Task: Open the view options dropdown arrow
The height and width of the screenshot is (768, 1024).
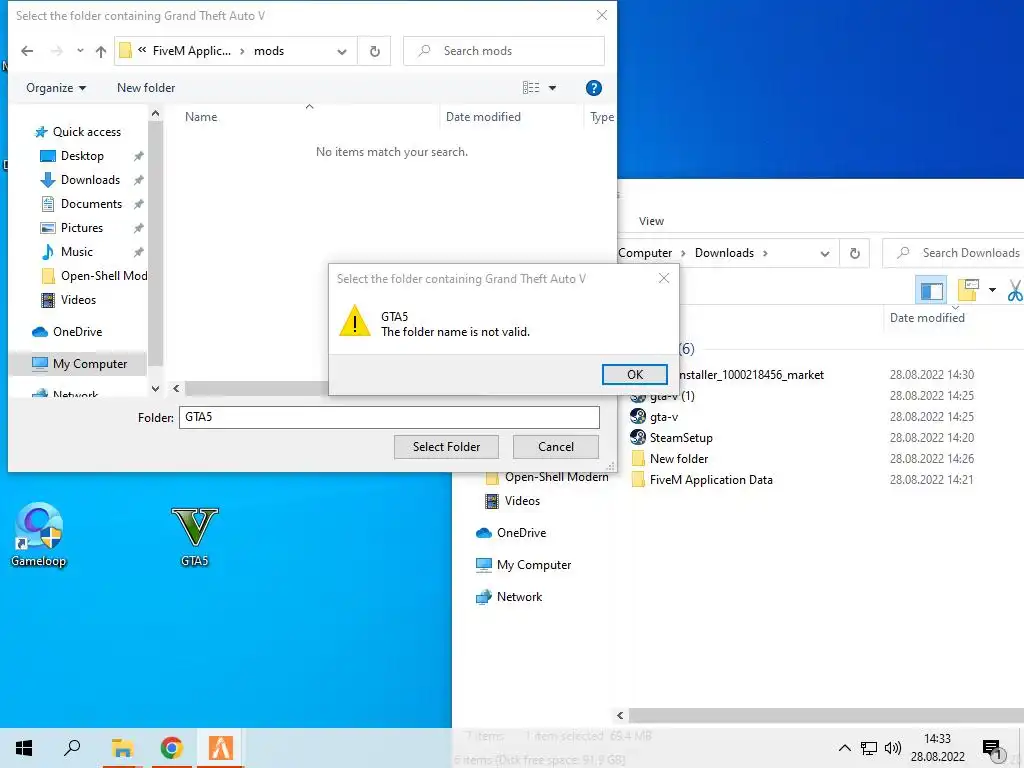Action: click(552, 88)
